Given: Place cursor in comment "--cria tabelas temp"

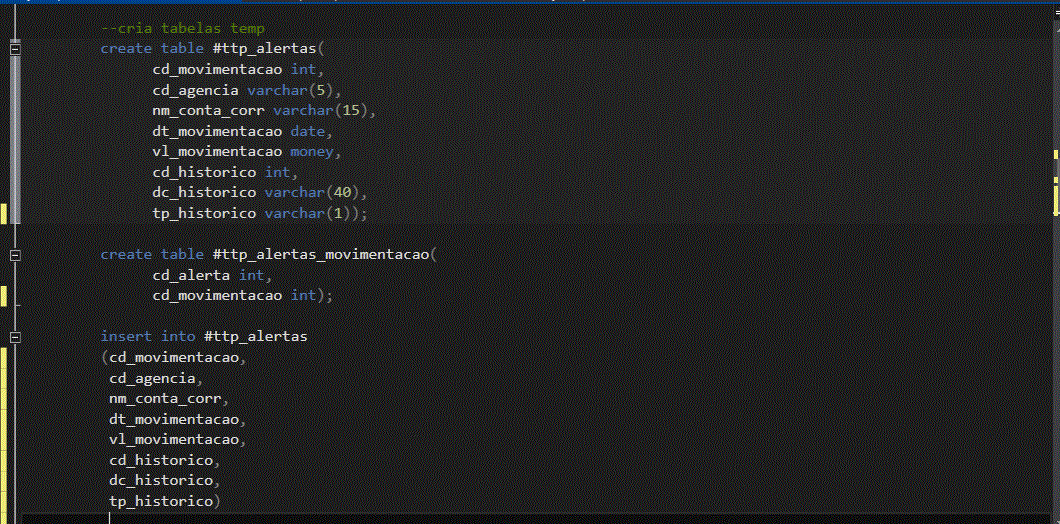Looking at the screenshot, I should pyautogui.click(x=183, y=28).
